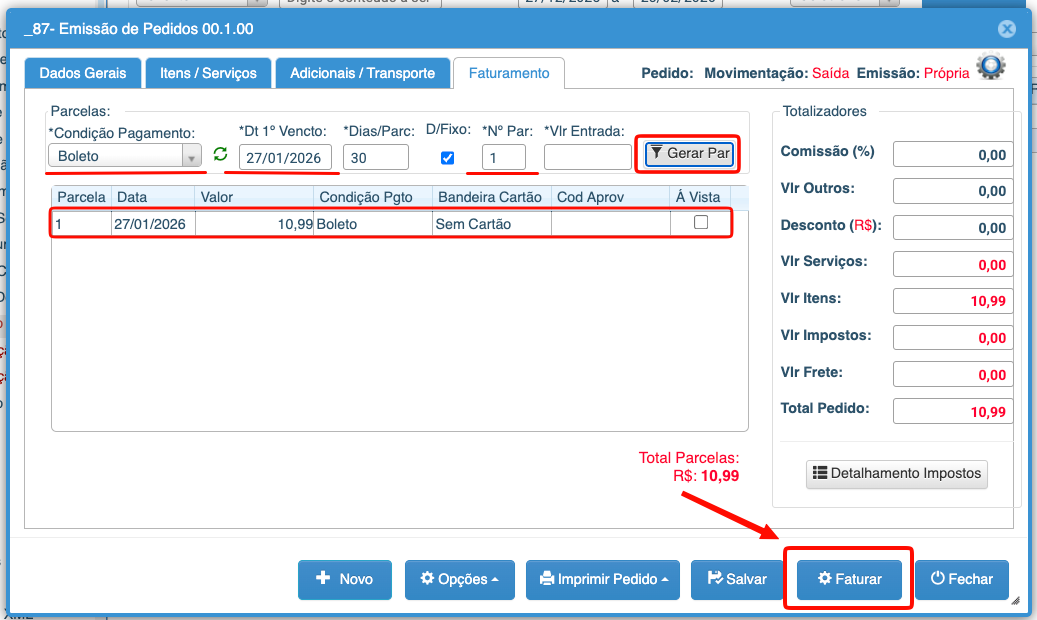Check À Vista box for parcela 1
Viewport: 1037px width, 620px height.
tap(701, 223)
